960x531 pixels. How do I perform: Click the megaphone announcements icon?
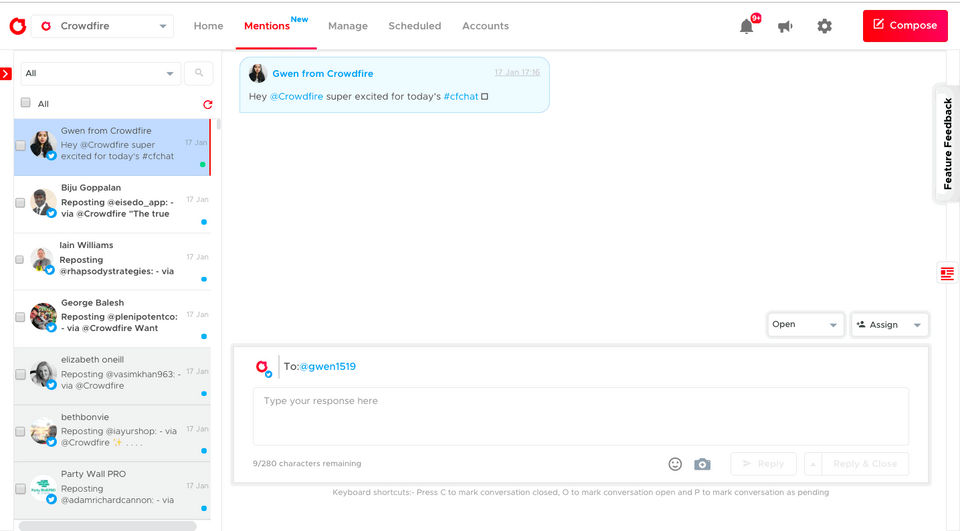[x=785, y=26]
